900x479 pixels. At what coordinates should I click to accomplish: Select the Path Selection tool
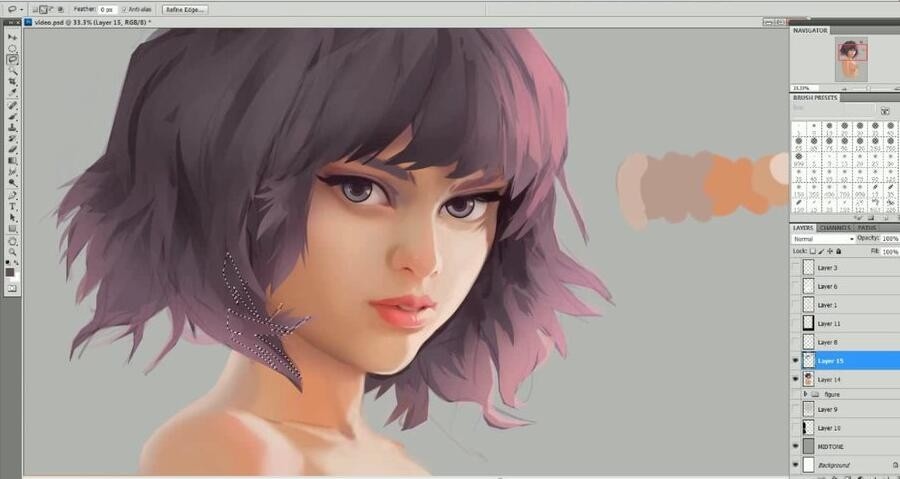point(13,218)
